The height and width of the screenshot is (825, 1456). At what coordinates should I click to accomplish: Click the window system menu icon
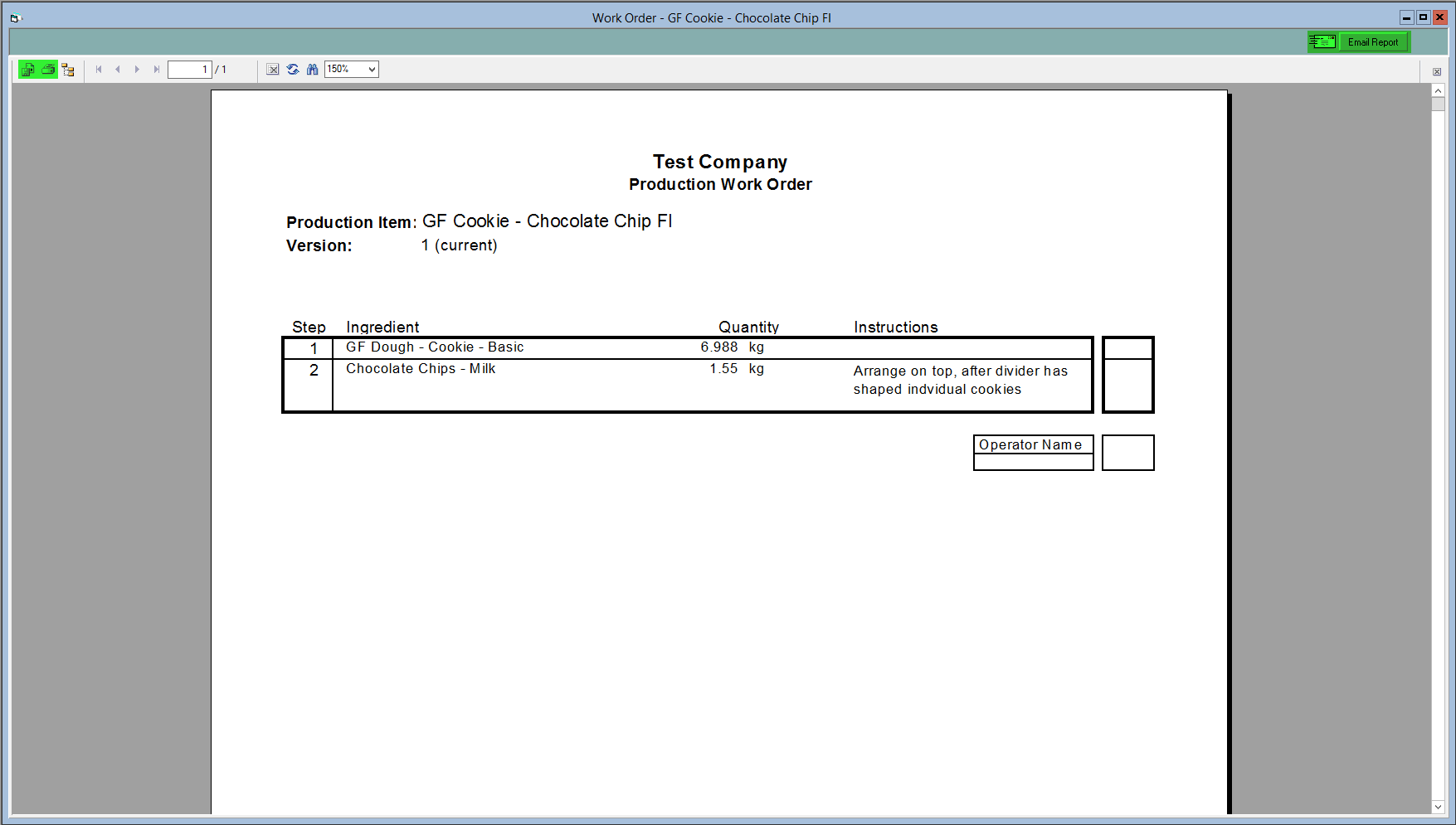click(x=14, y=17)
